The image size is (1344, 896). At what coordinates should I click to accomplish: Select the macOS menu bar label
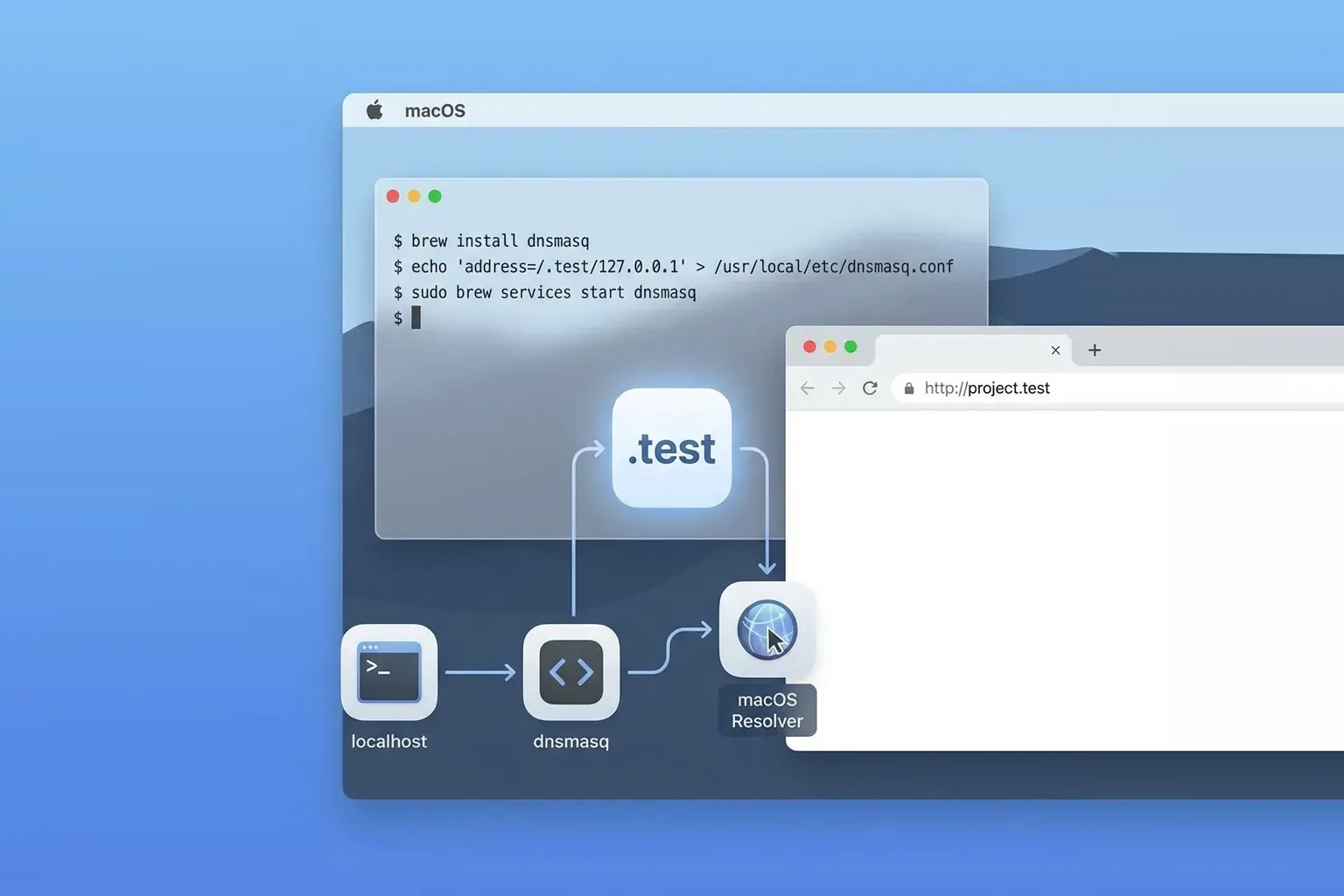pyautogui.click(x=435, y=110)
